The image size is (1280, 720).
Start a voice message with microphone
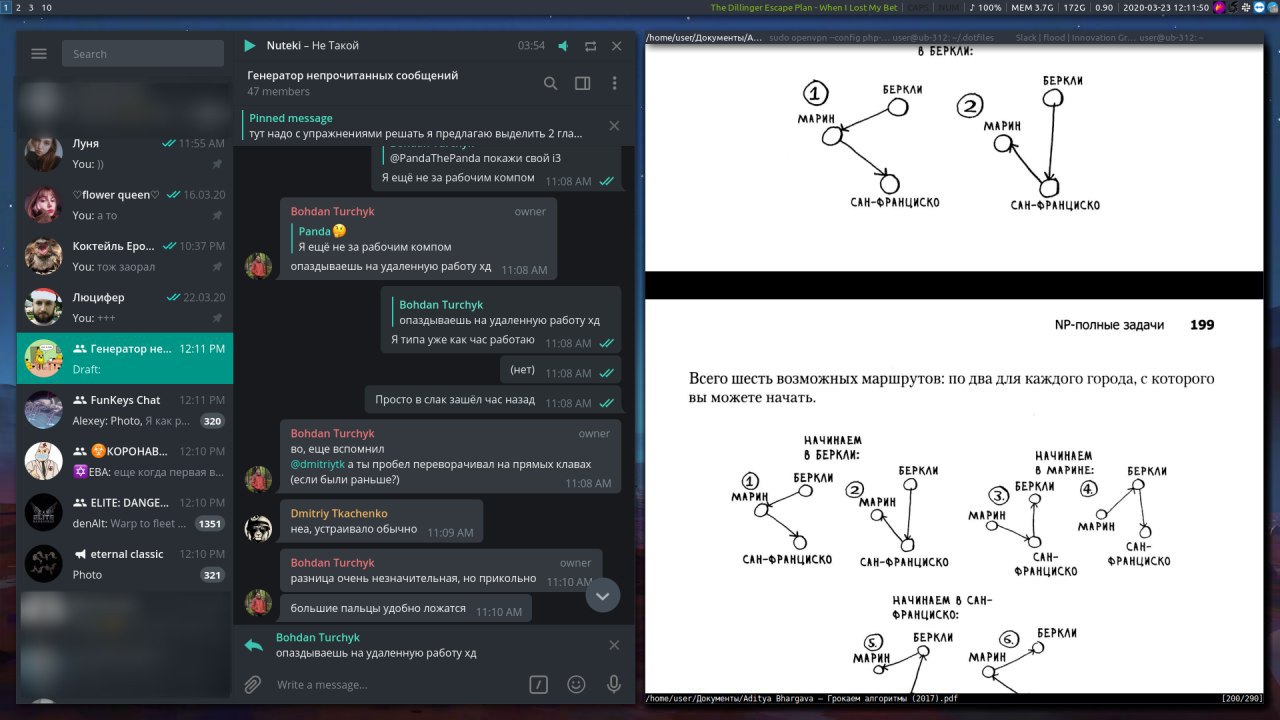coord(614,685)
